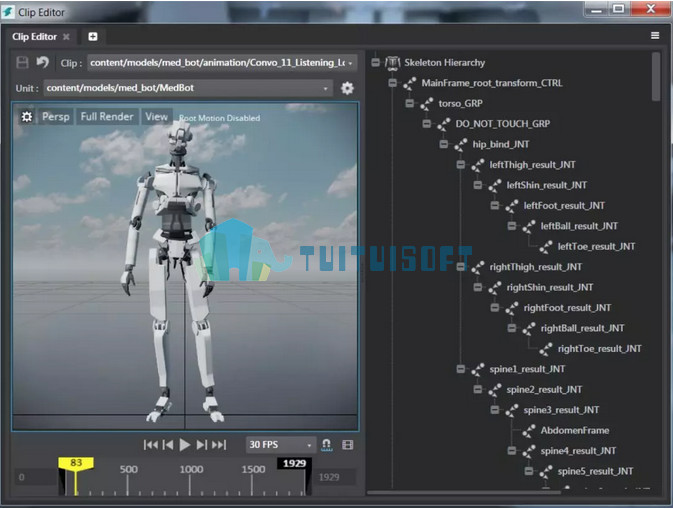Open the Full Render mode menu
This screenshot has width=673, height=509.
tap(107, 117)
